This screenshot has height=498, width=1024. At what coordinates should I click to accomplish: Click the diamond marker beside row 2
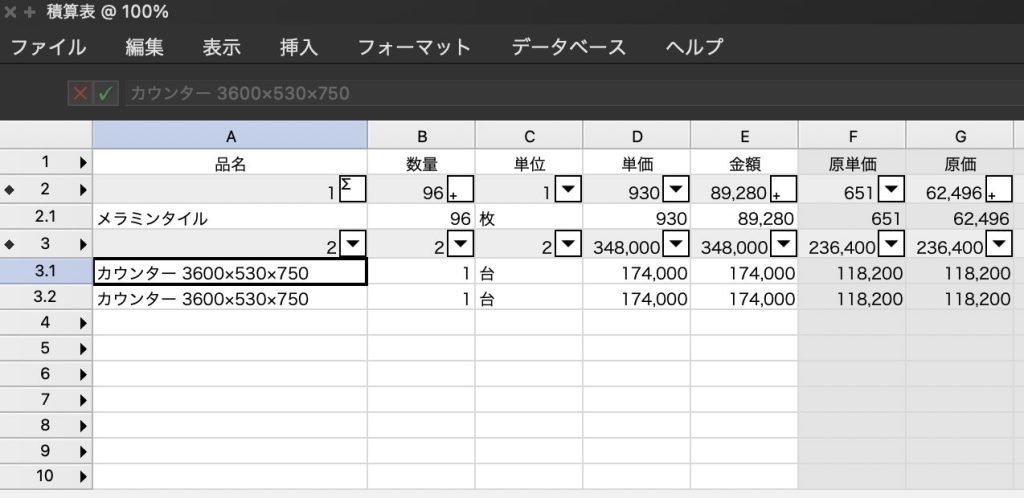9,190
